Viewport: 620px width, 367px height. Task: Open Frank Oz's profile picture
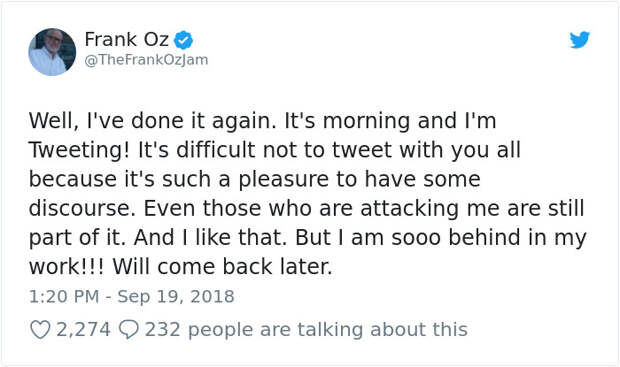[x=52, y=52]
